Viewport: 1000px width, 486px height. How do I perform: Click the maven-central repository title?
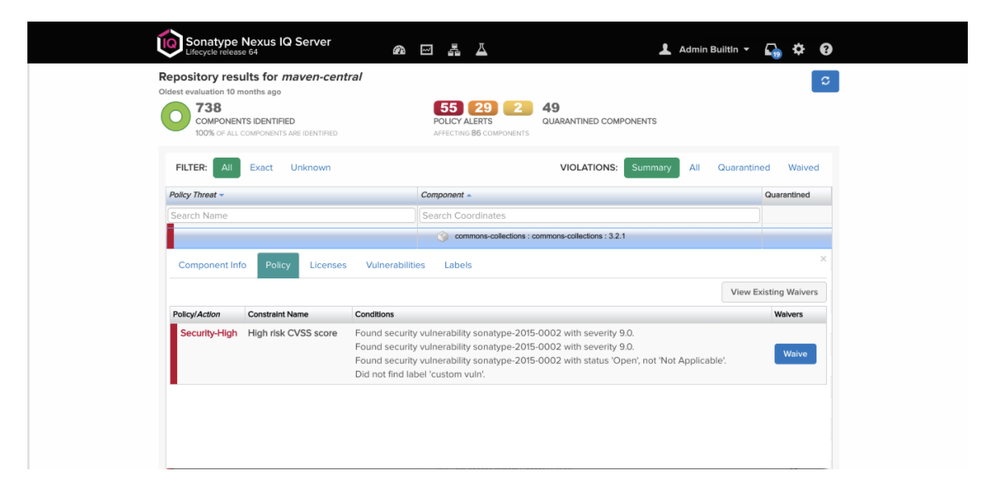coord(322,77)
